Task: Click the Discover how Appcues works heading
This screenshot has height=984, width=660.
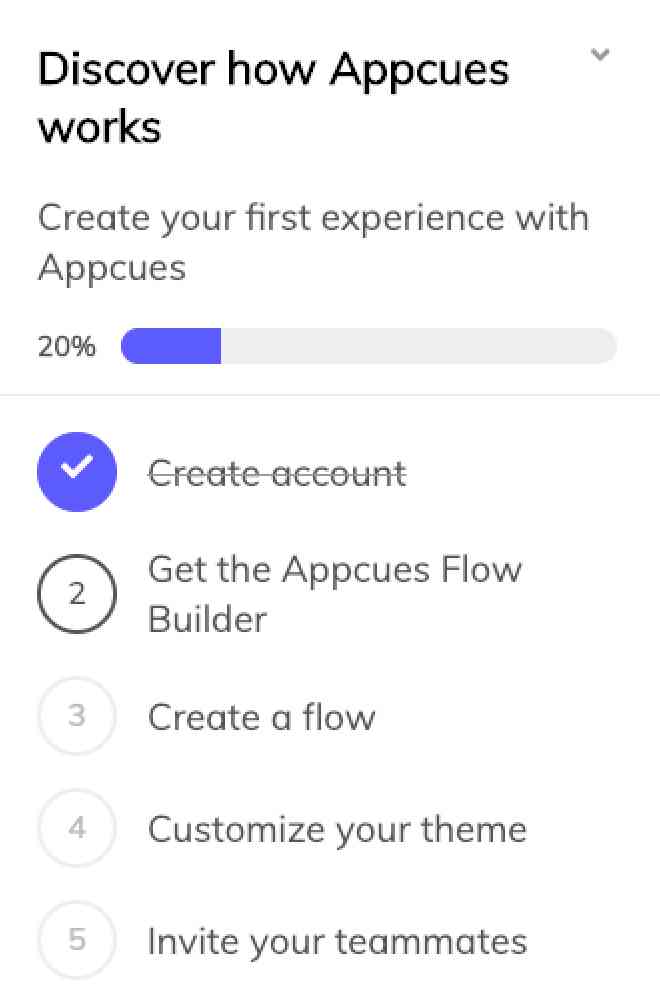Action: click(273, 96)
